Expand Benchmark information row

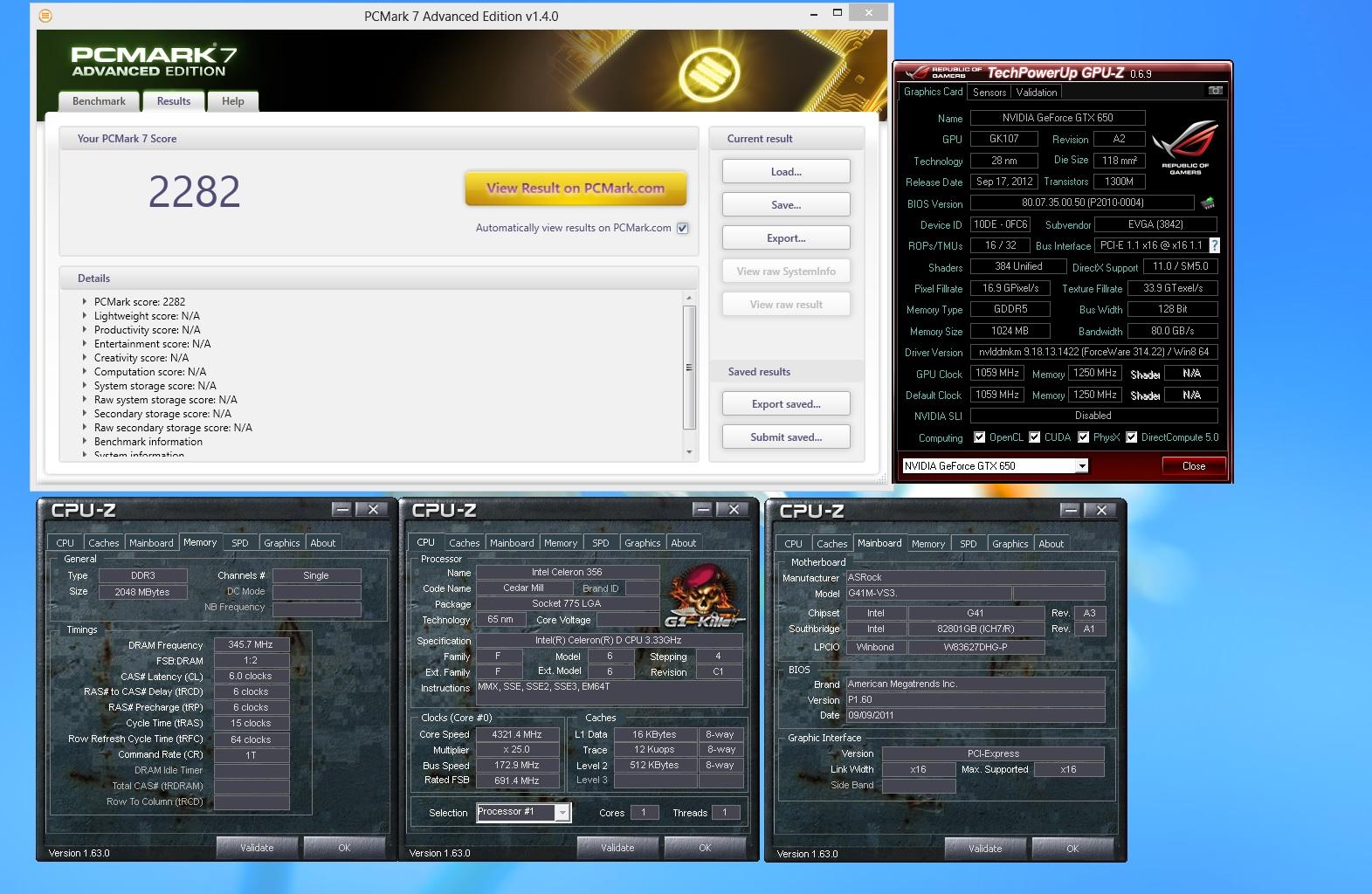click(85, 442)
